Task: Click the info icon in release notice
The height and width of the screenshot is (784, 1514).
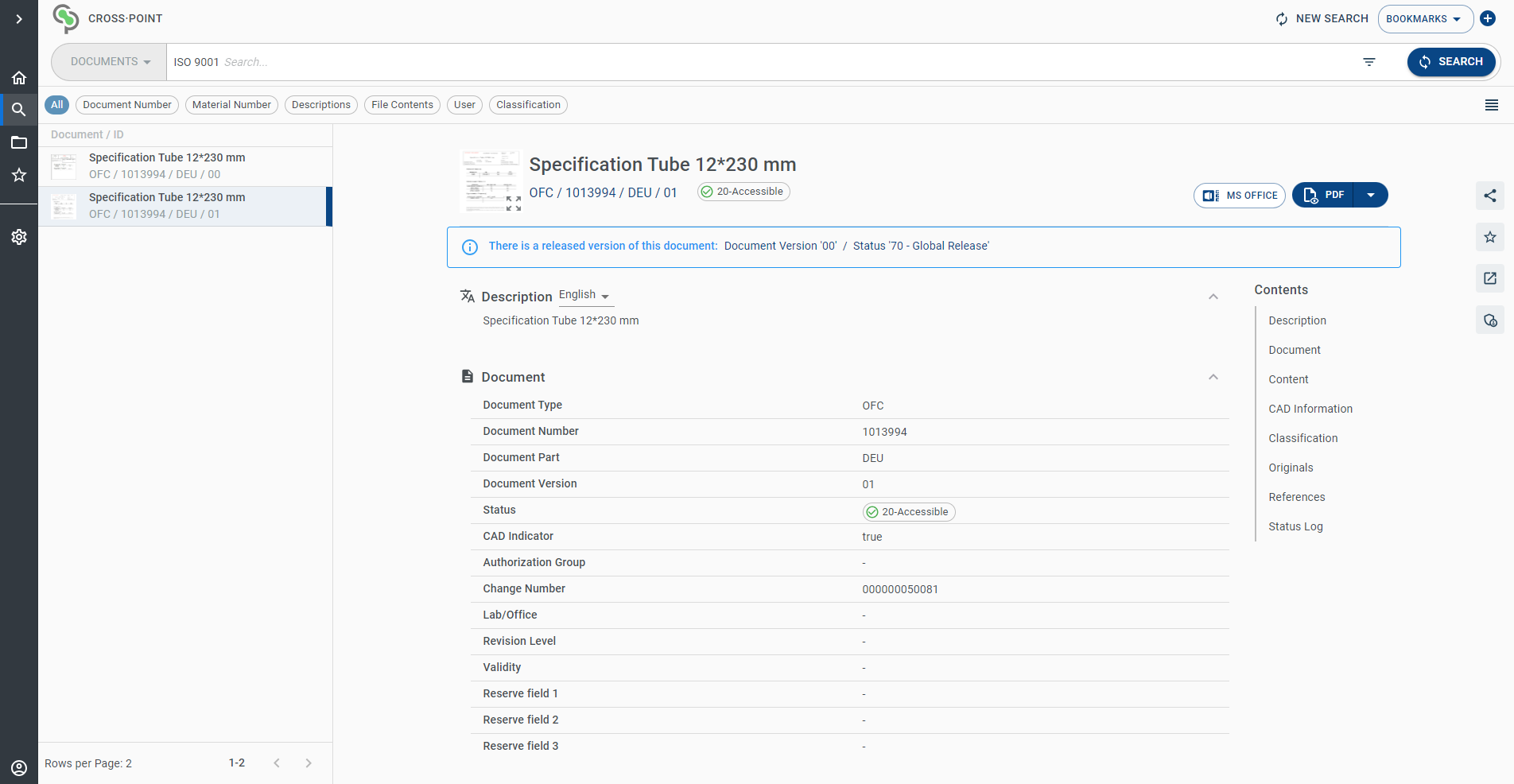Action: click(x=470, y=247)
